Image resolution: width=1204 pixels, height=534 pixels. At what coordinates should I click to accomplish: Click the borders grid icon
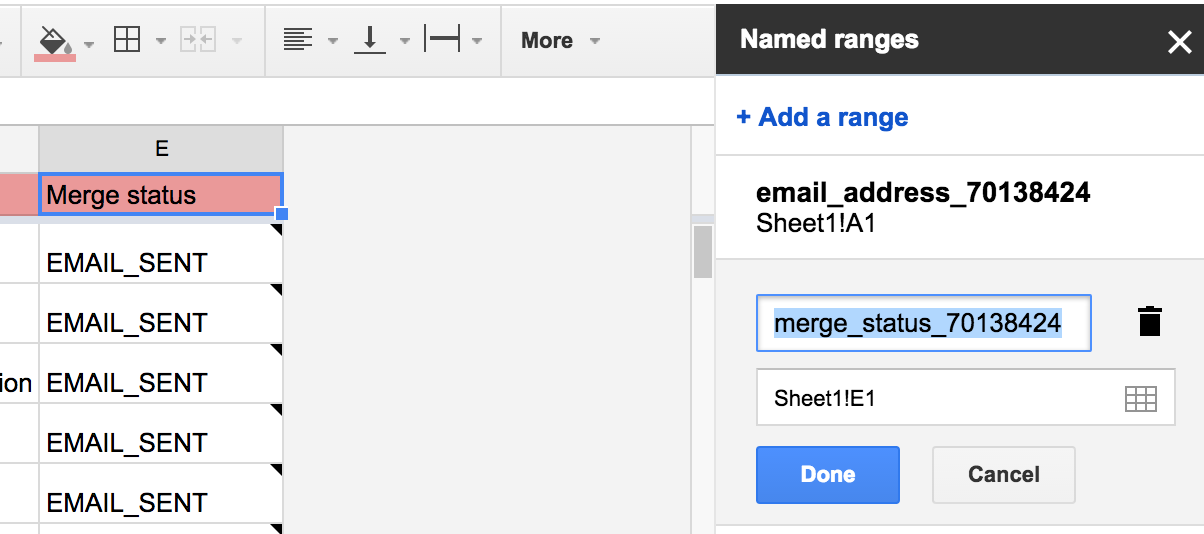coord(127,40)
